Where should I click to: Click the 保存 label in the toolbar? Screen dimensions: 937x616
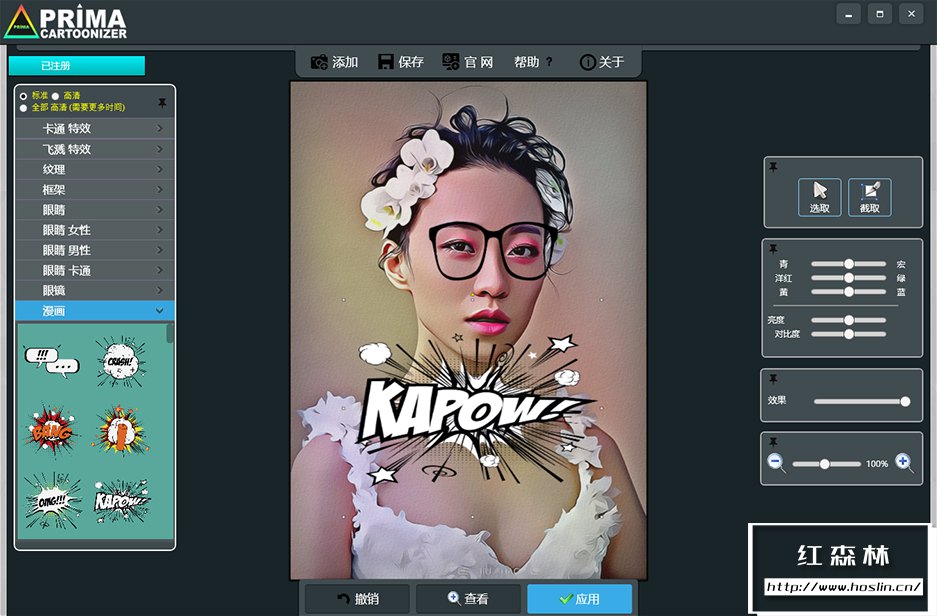coord(411,62)
